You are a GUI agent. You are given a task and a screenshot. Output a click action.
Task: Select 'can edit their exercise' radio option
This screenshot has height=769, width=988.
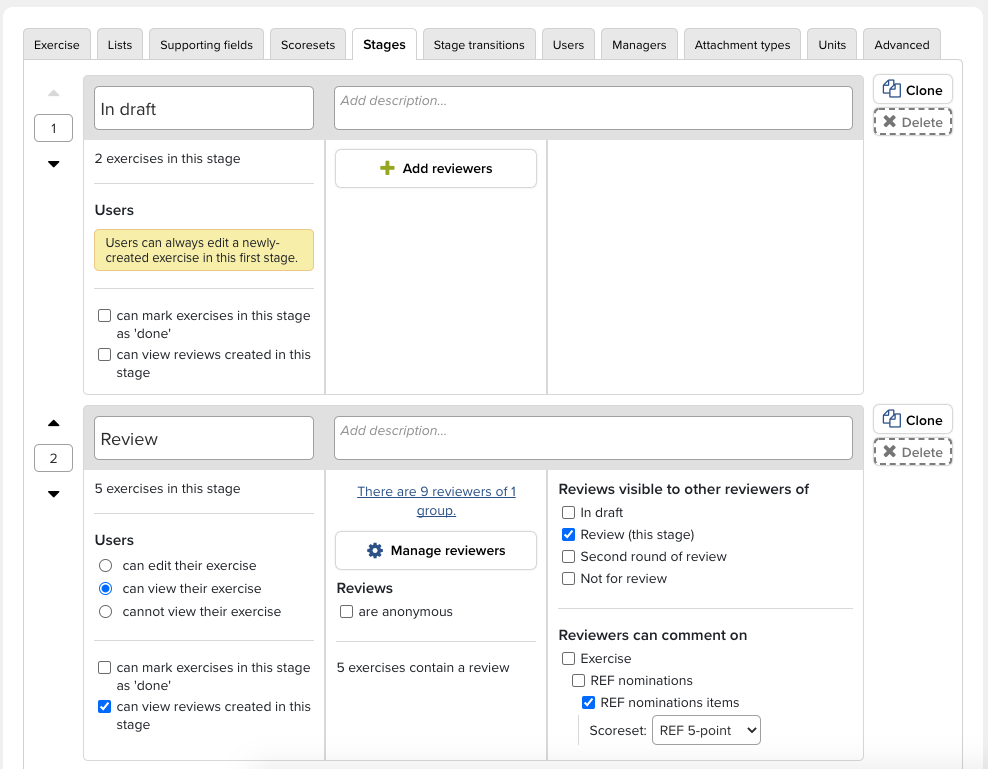coord(105,566)
